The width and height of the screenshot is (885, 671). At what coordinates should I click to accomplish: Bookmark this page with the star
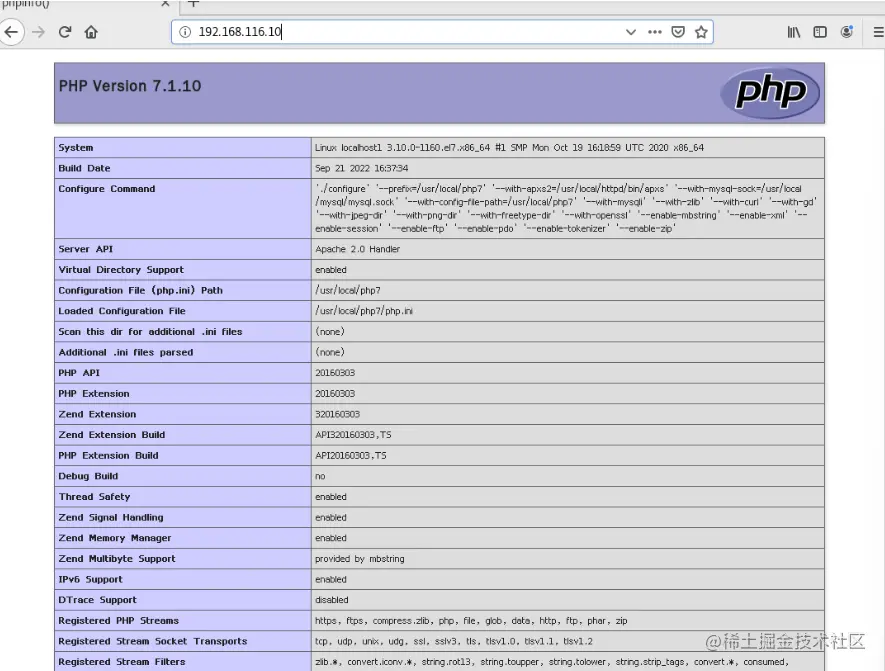(701, 31)
